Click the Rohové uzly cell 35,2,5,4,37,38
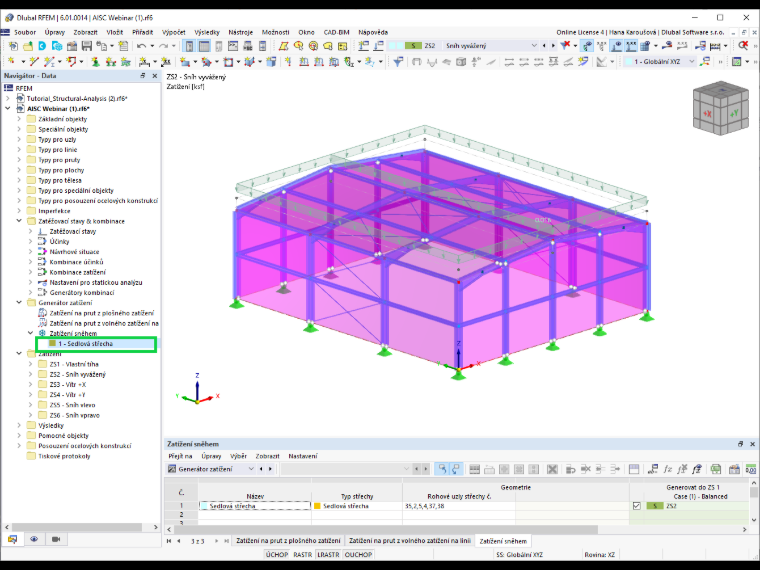760x570 pixels. (x=459, y=506)
